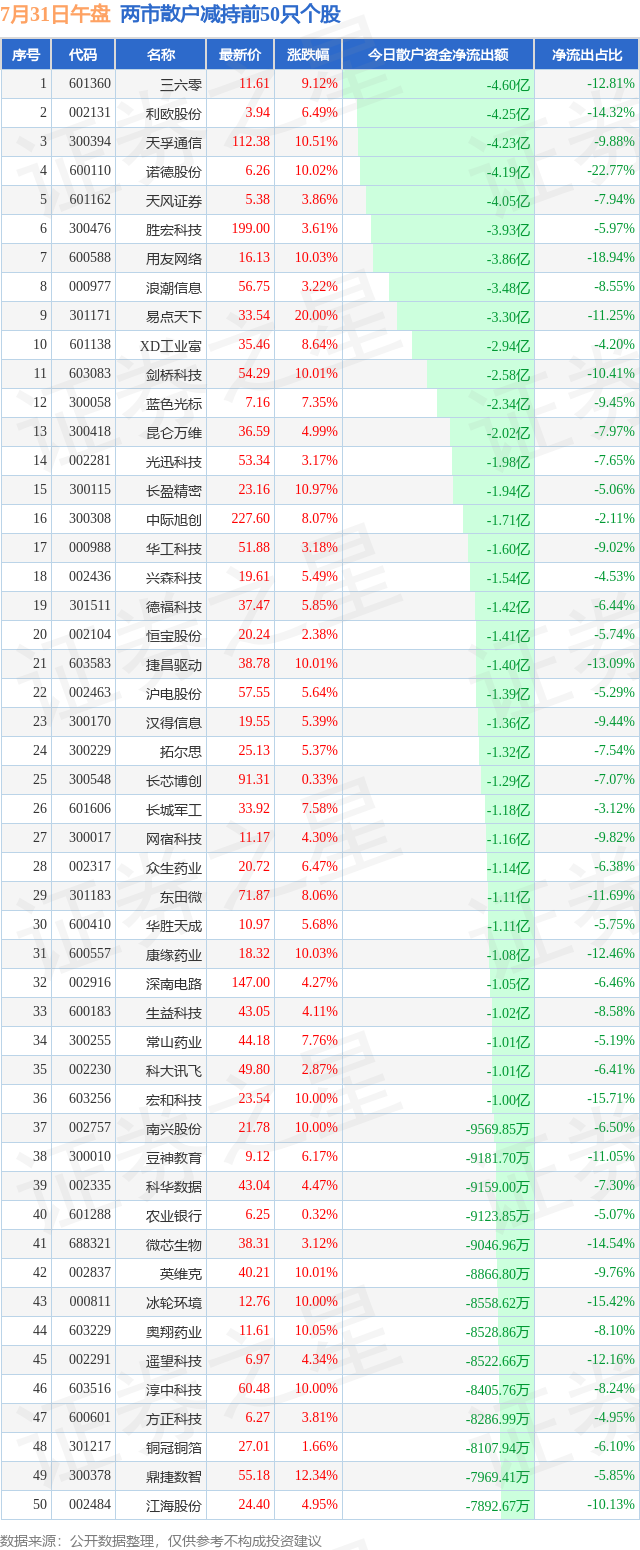Click the outflow value -9569.85万
This screenshot has height=1550, width=640.
click(x=498, y=1128)
